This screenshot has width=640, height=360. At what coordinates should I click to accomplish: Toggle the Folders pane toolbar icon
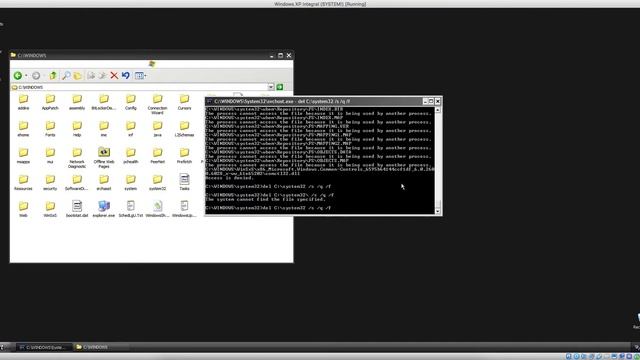pos(78,76)
